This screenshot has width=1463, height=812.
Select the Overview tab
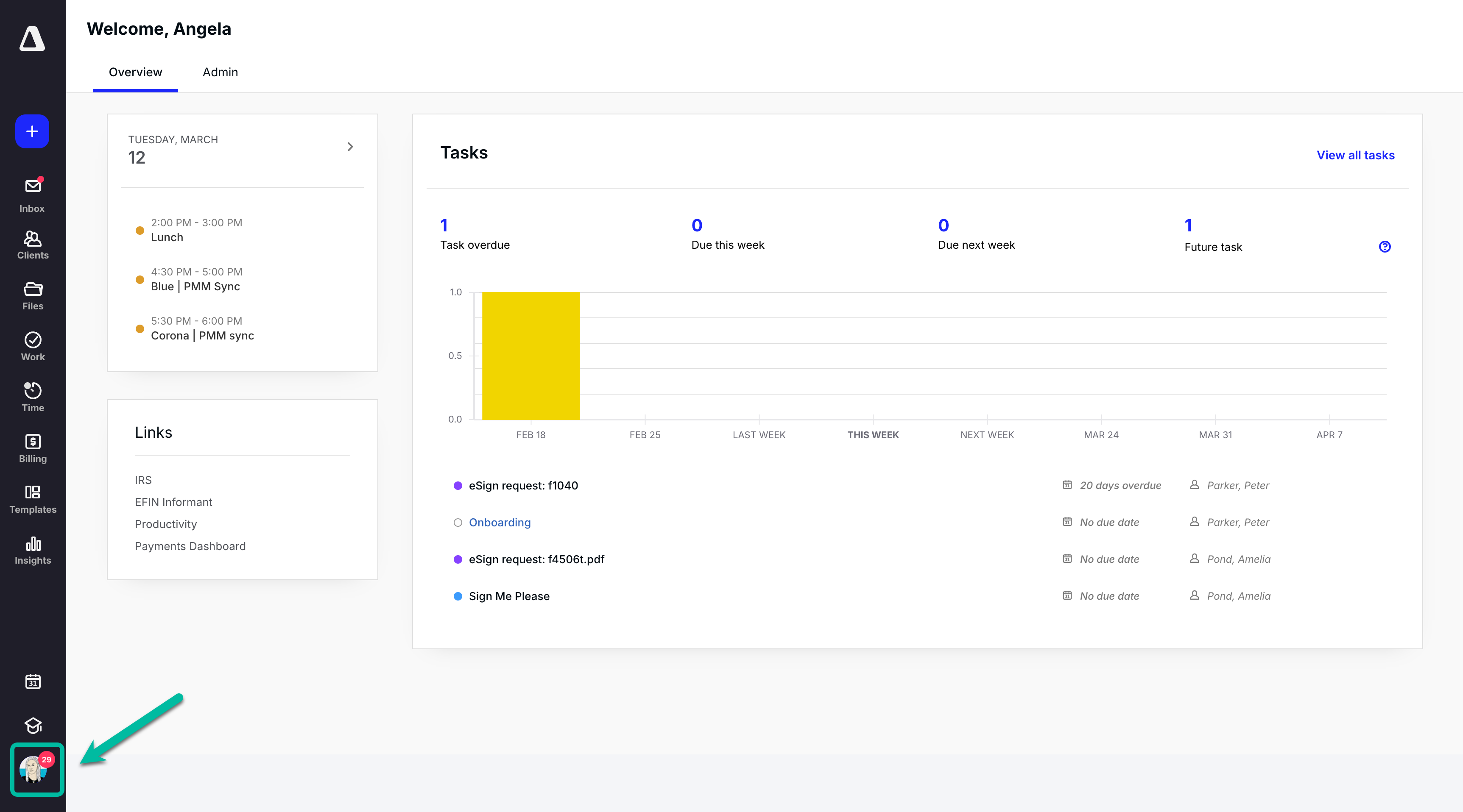(x=135, y=72)
